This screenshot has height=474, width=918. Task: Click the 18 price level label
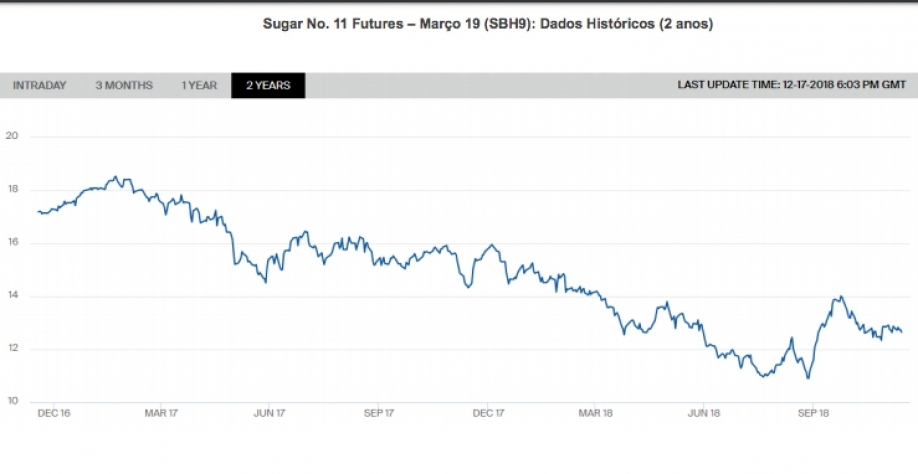point(11,190)
